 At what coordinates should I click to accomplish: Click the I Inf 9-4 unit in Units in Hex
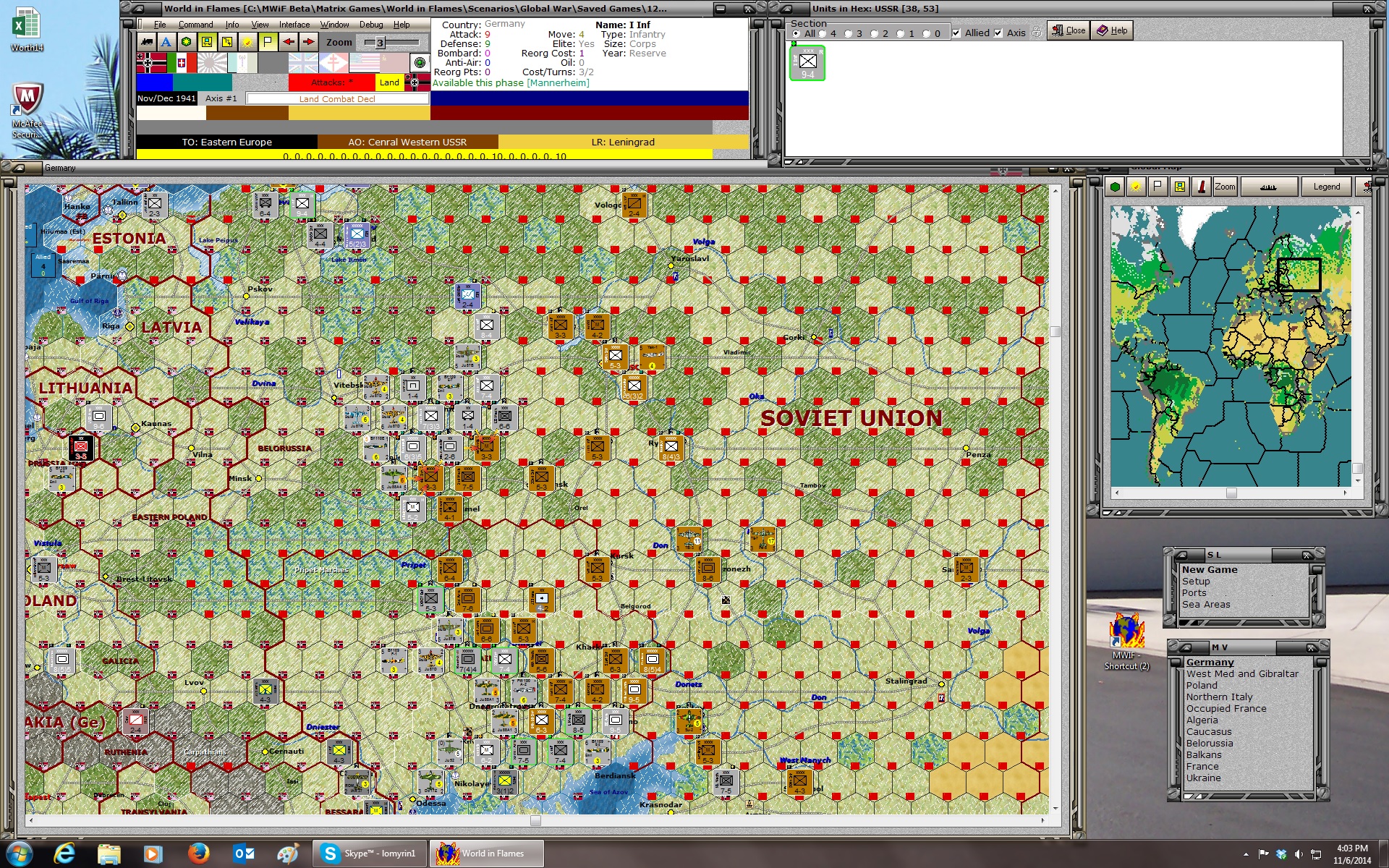807,64
